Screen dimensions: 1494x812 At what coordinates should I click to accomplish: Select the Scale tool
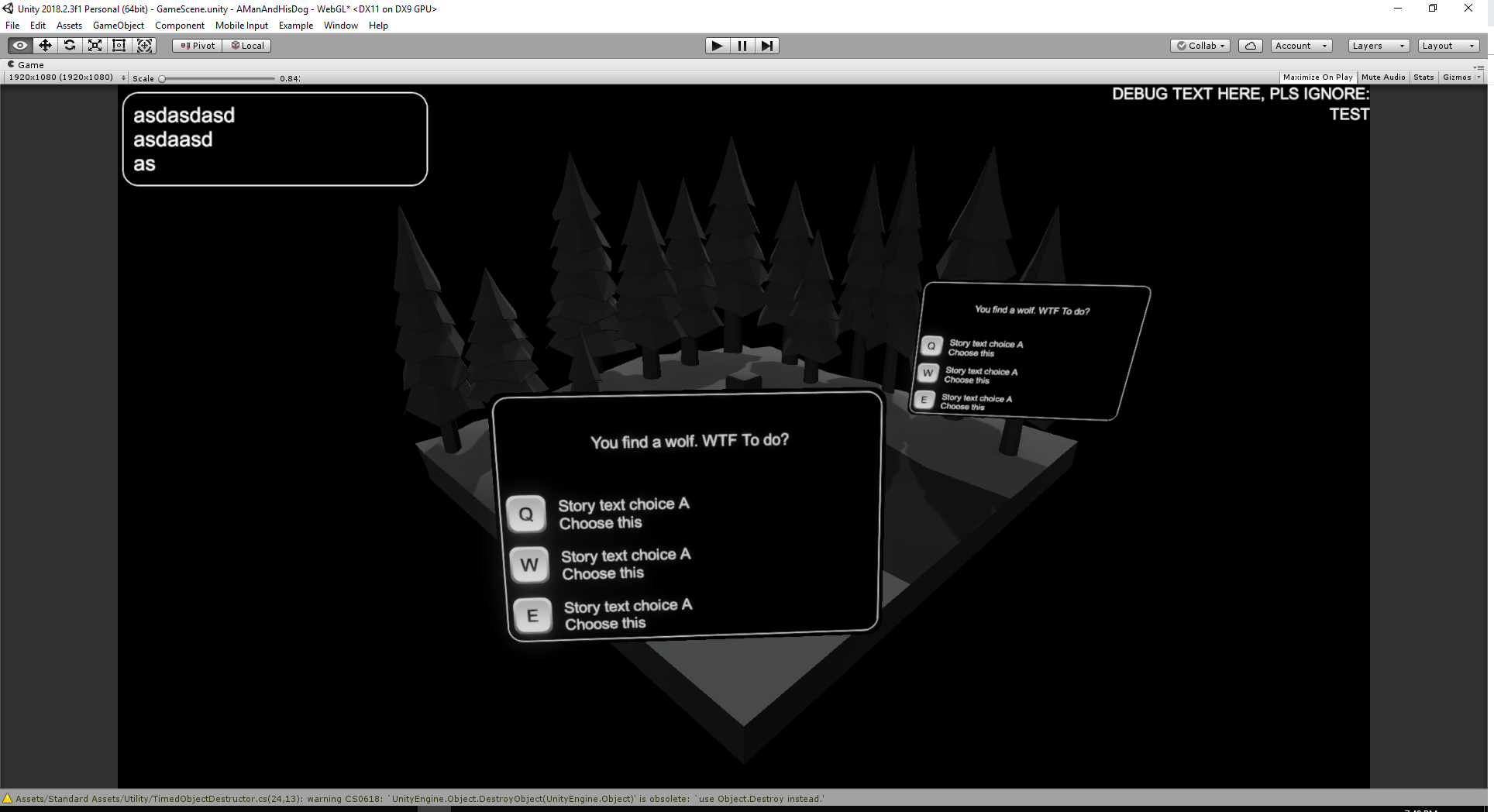(94, 45)
